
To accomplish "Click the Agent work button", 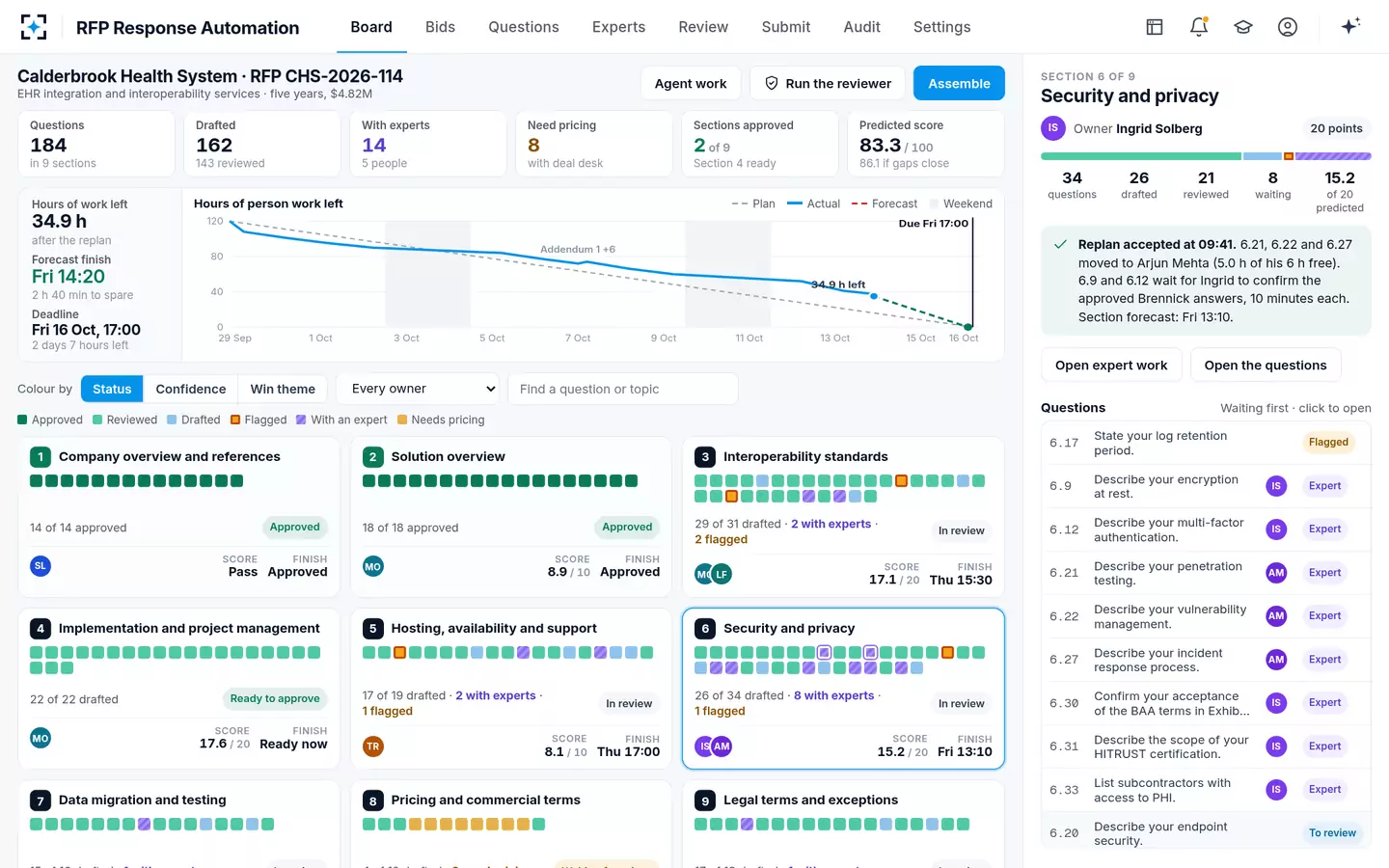I will [x=691, y=83].
